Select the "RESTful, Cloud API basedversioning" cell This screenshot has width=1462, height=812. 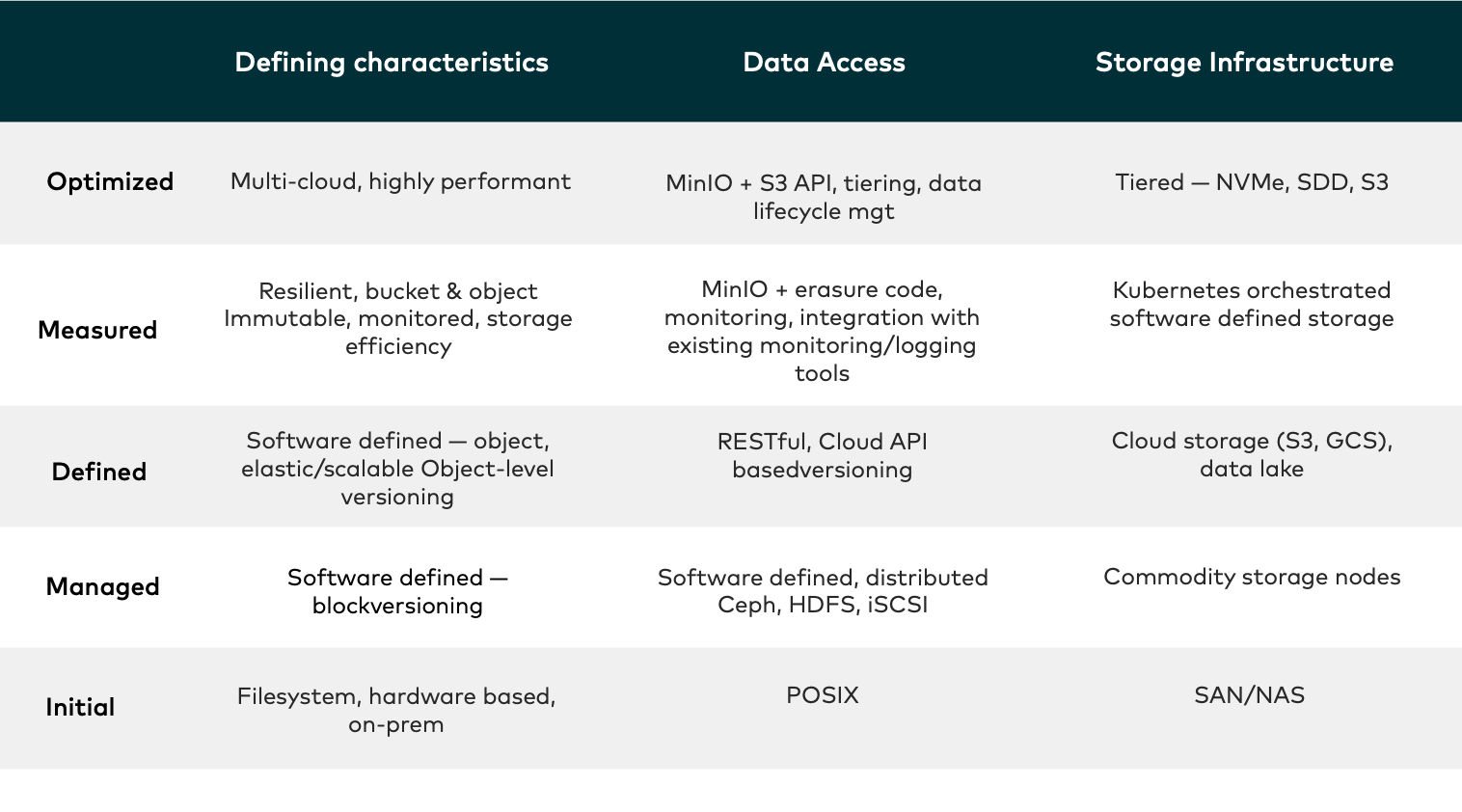click(822, 455)
